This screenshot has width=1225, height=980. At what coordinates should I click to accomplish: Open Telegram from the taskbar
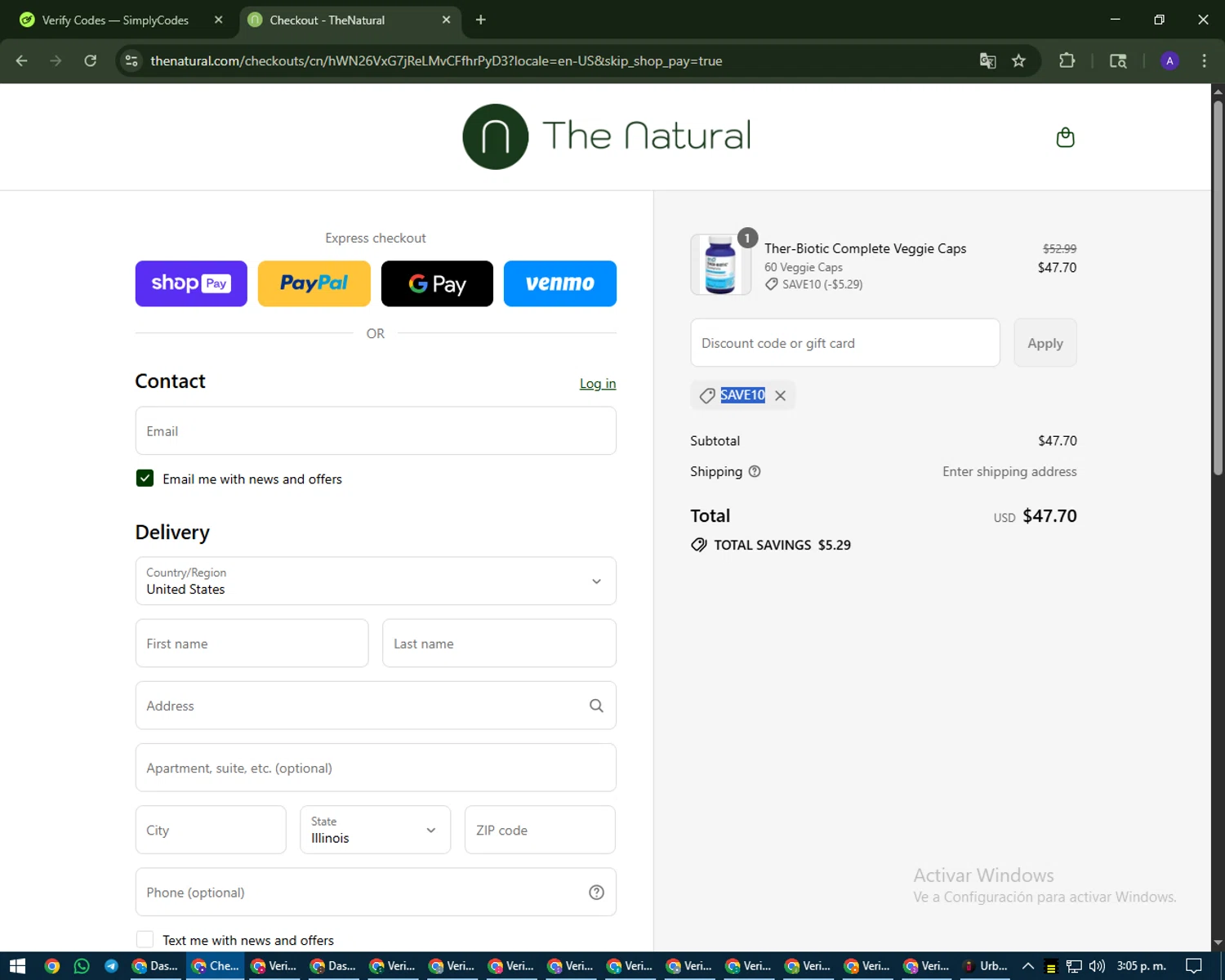click(111, 966)
